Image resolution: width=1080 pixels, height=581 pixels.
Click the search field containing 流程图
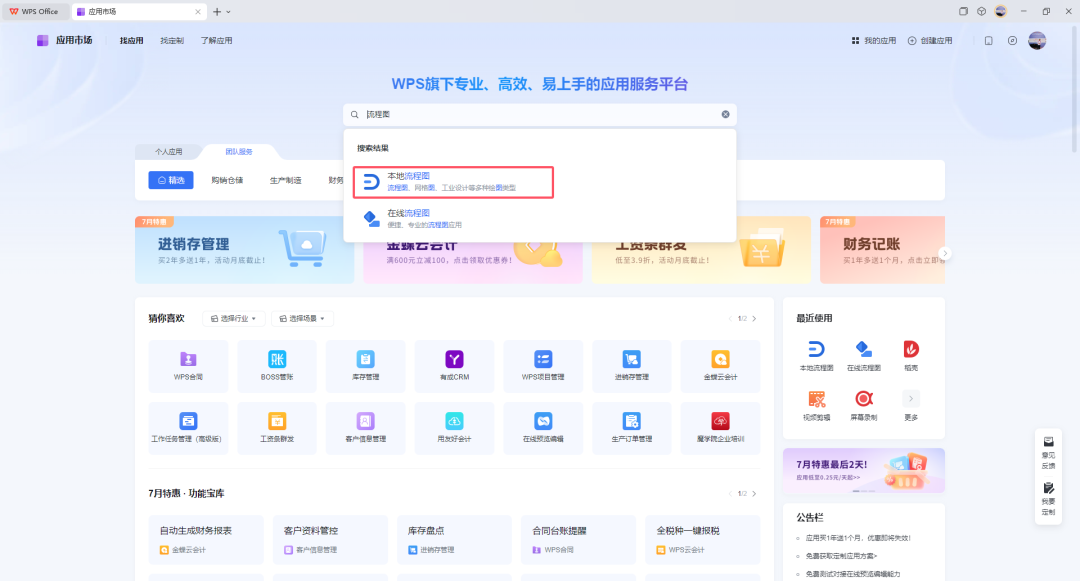[540, 114]
